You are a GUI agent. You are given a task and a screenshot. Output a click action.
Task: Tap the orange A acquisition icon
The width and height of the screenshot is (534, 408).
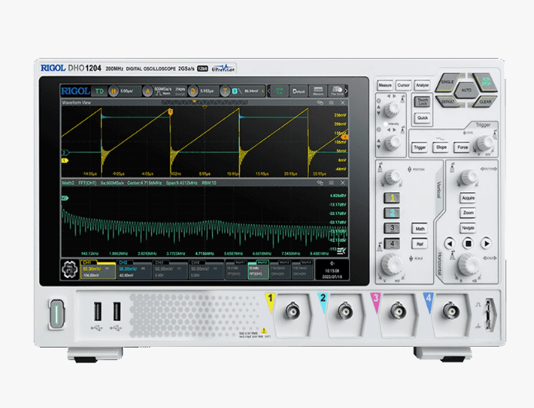point(148,91)
